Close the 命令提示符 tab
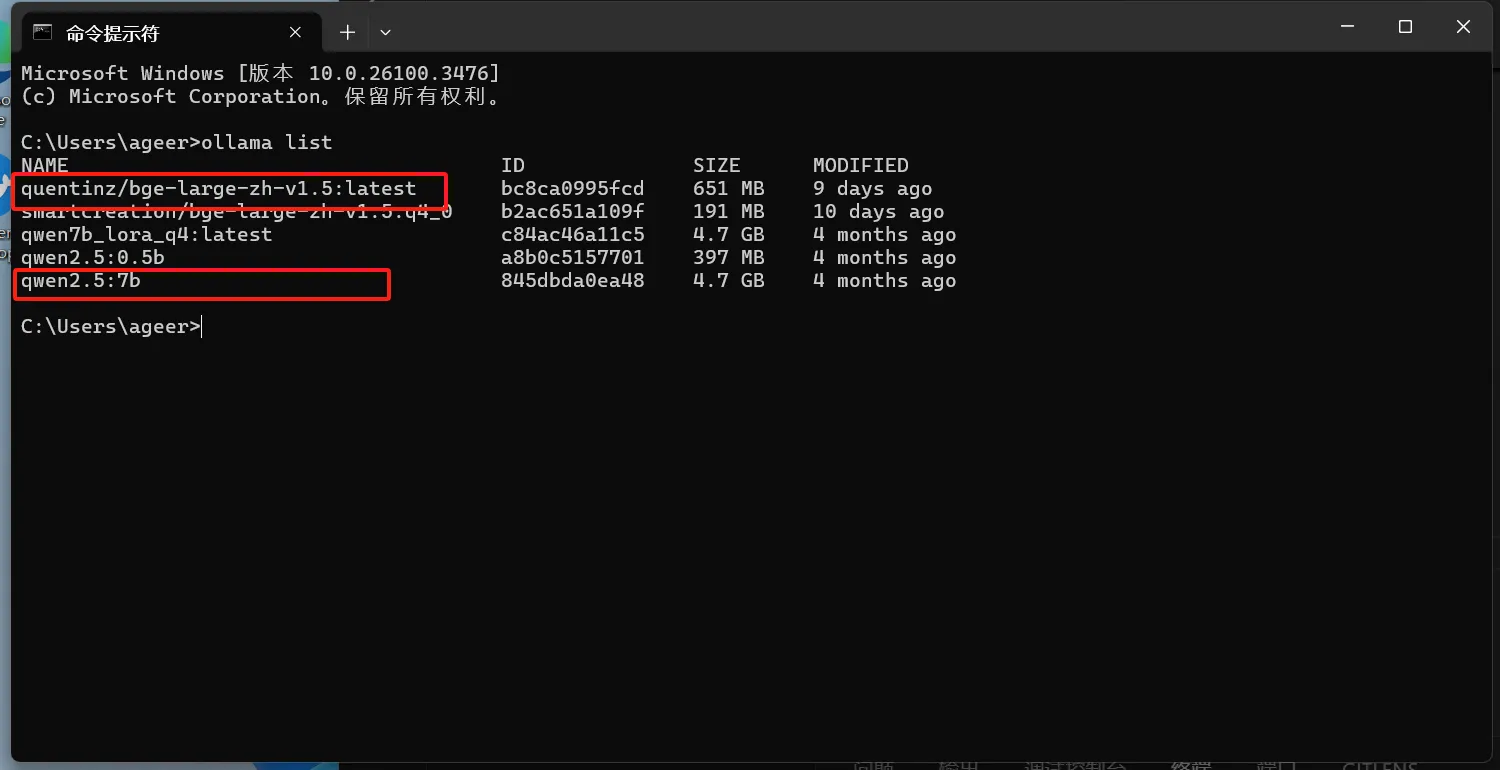 (x=295, y=32)
